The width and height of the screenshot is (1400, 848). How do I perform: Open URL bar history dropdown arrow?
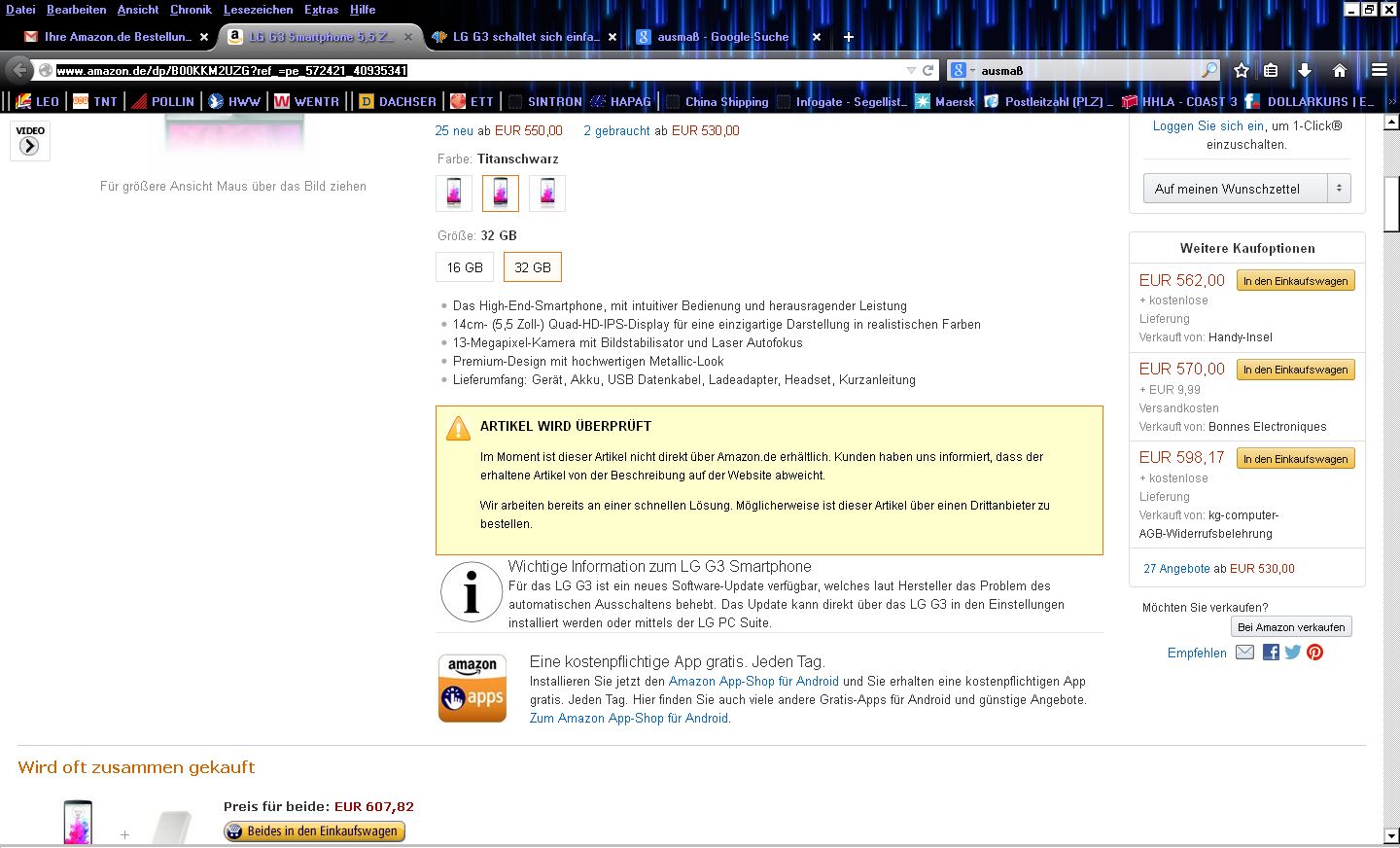(x=911, y=70)
